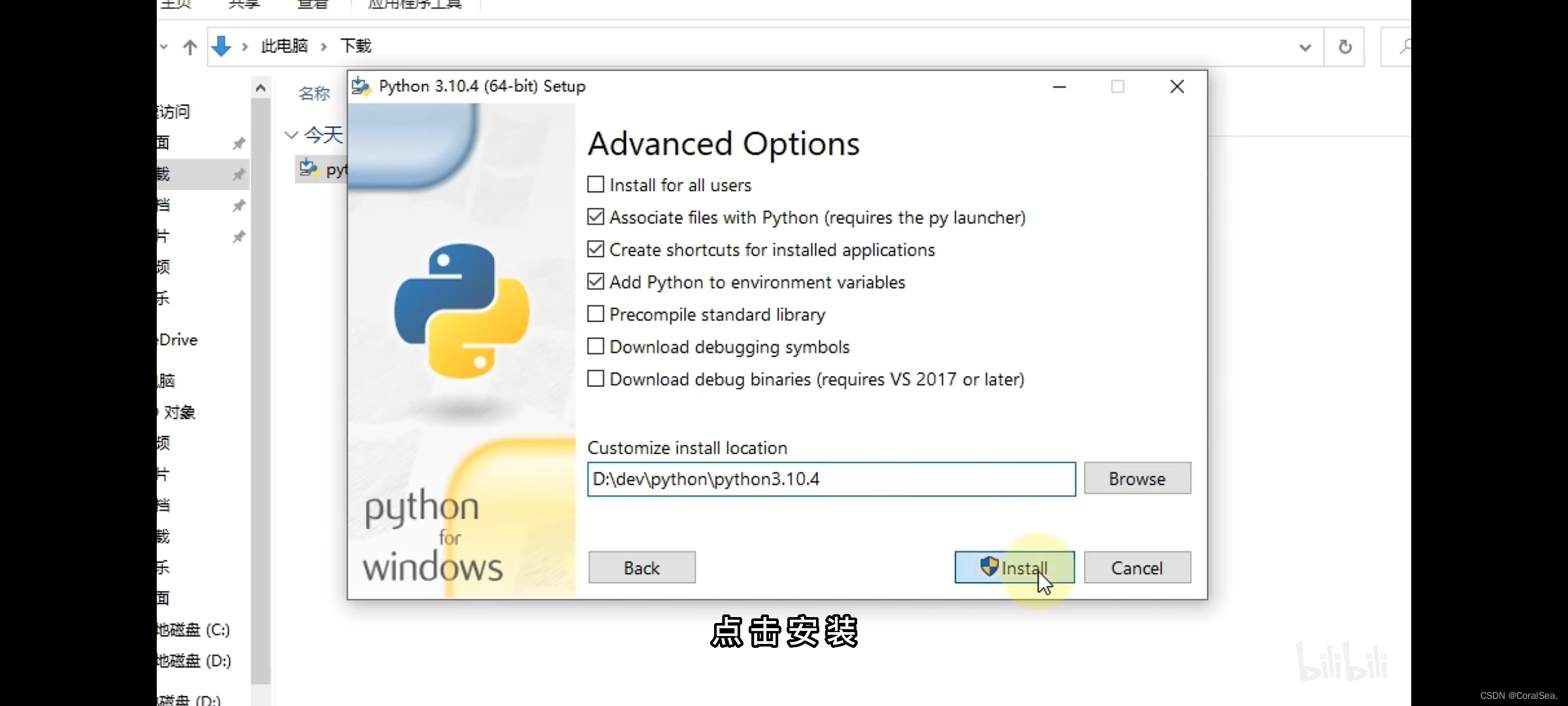Click the install location text field
This screenshot has width=1568, height=706.
click(x=830, y=479)
